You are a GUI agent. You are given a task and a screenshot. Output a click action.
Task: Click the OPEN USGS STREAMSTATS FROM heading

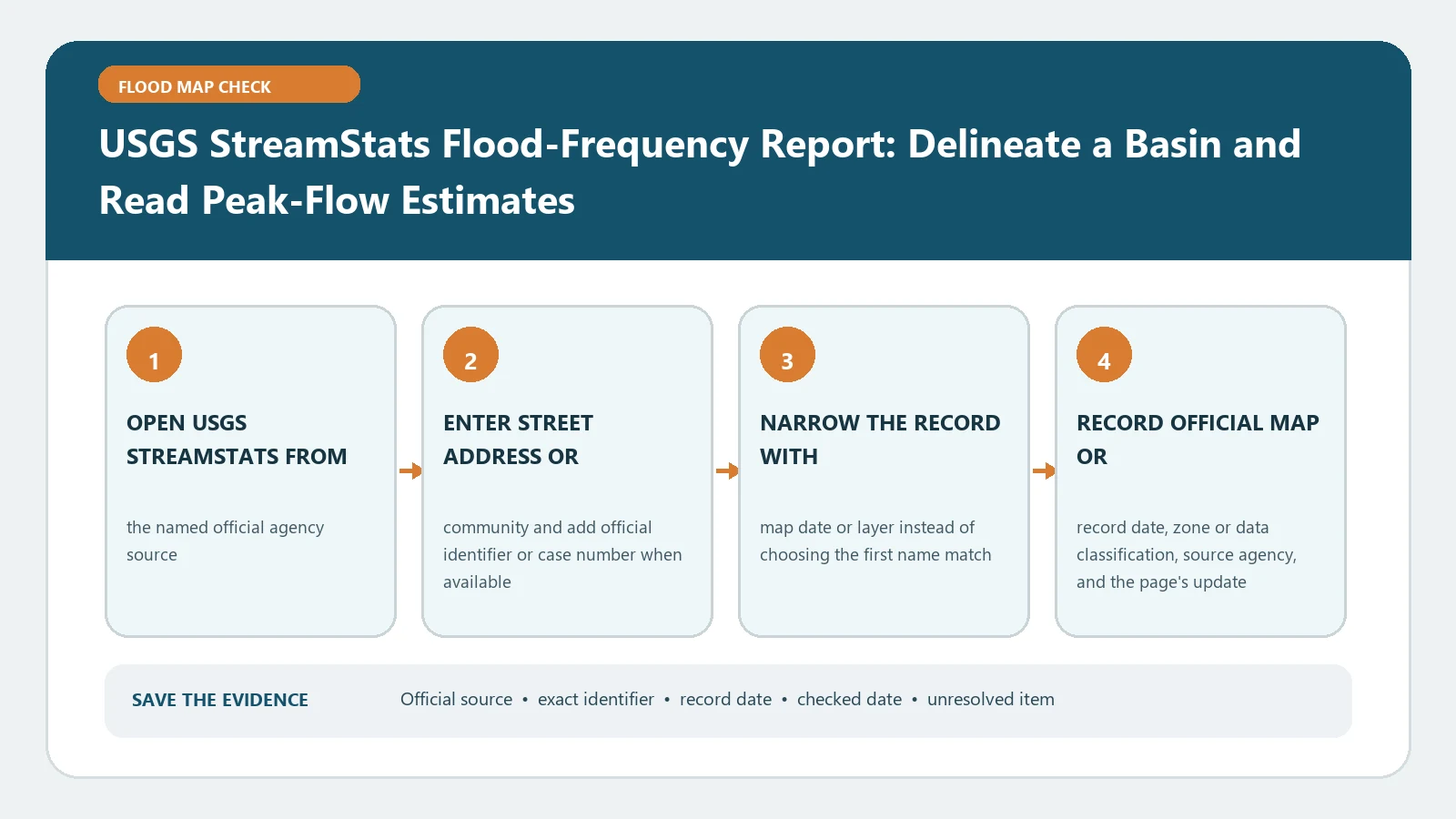pos(237,440)
